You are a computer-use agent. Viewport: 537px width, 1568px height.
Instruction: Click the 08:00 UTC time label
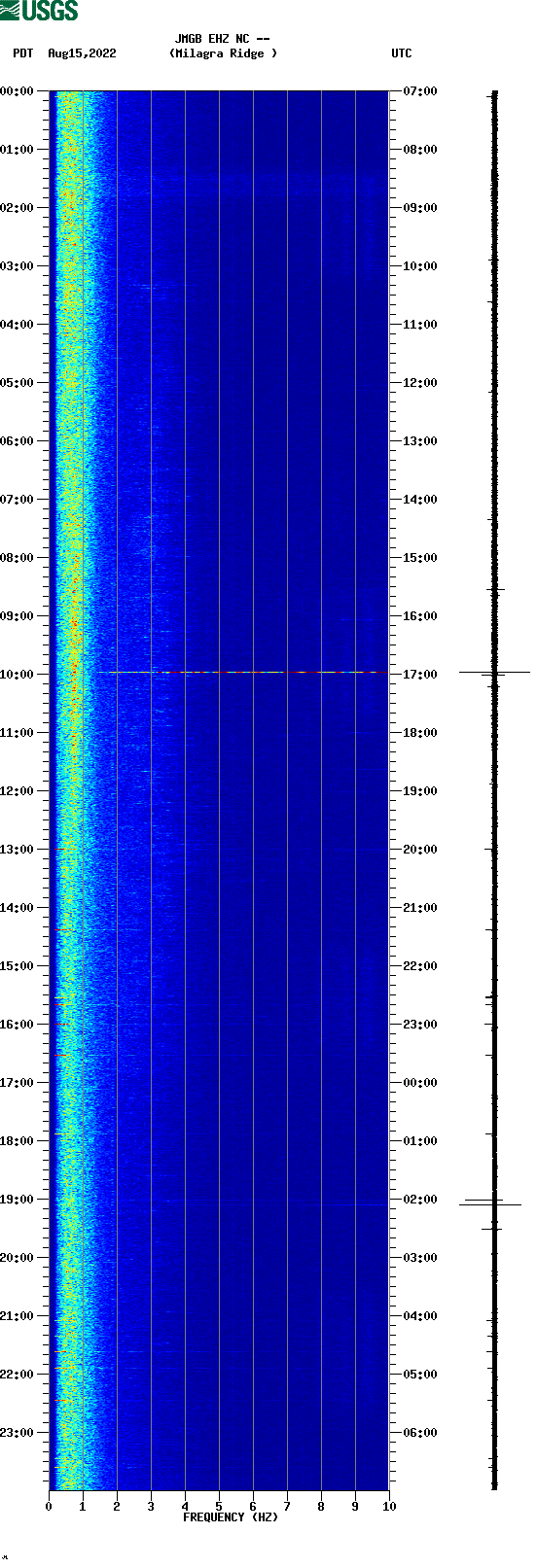pyautogui.click(x=420, y=150)
